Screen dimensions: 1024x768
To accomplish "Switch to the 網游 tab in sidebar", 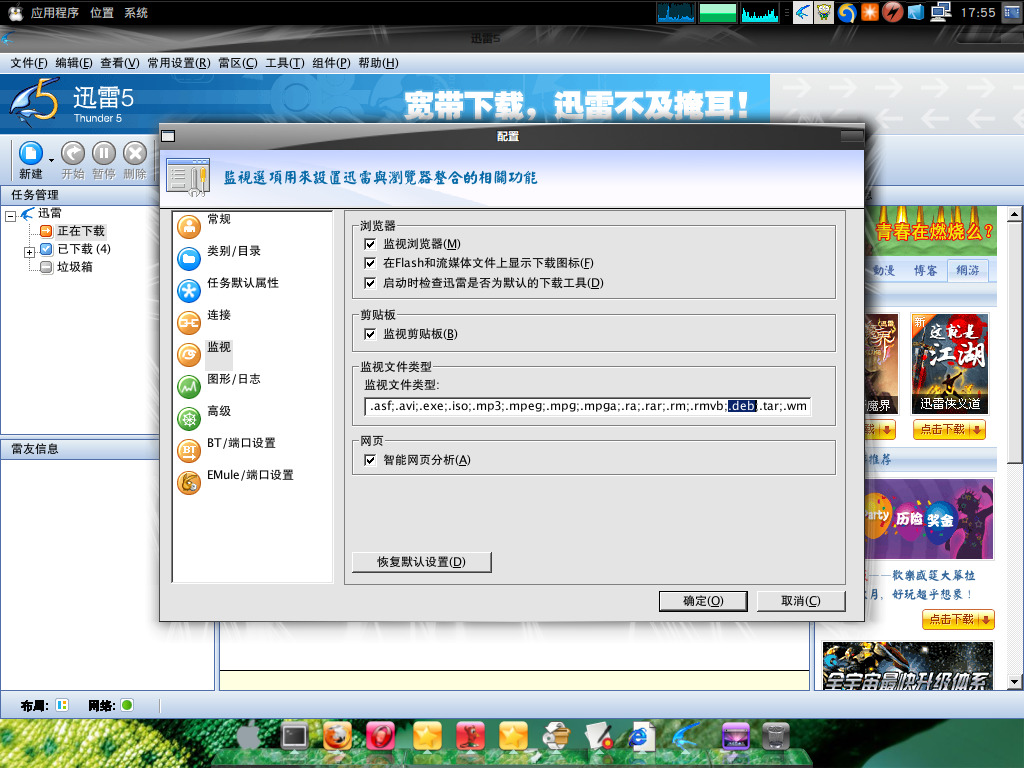I will click(968, 270).
